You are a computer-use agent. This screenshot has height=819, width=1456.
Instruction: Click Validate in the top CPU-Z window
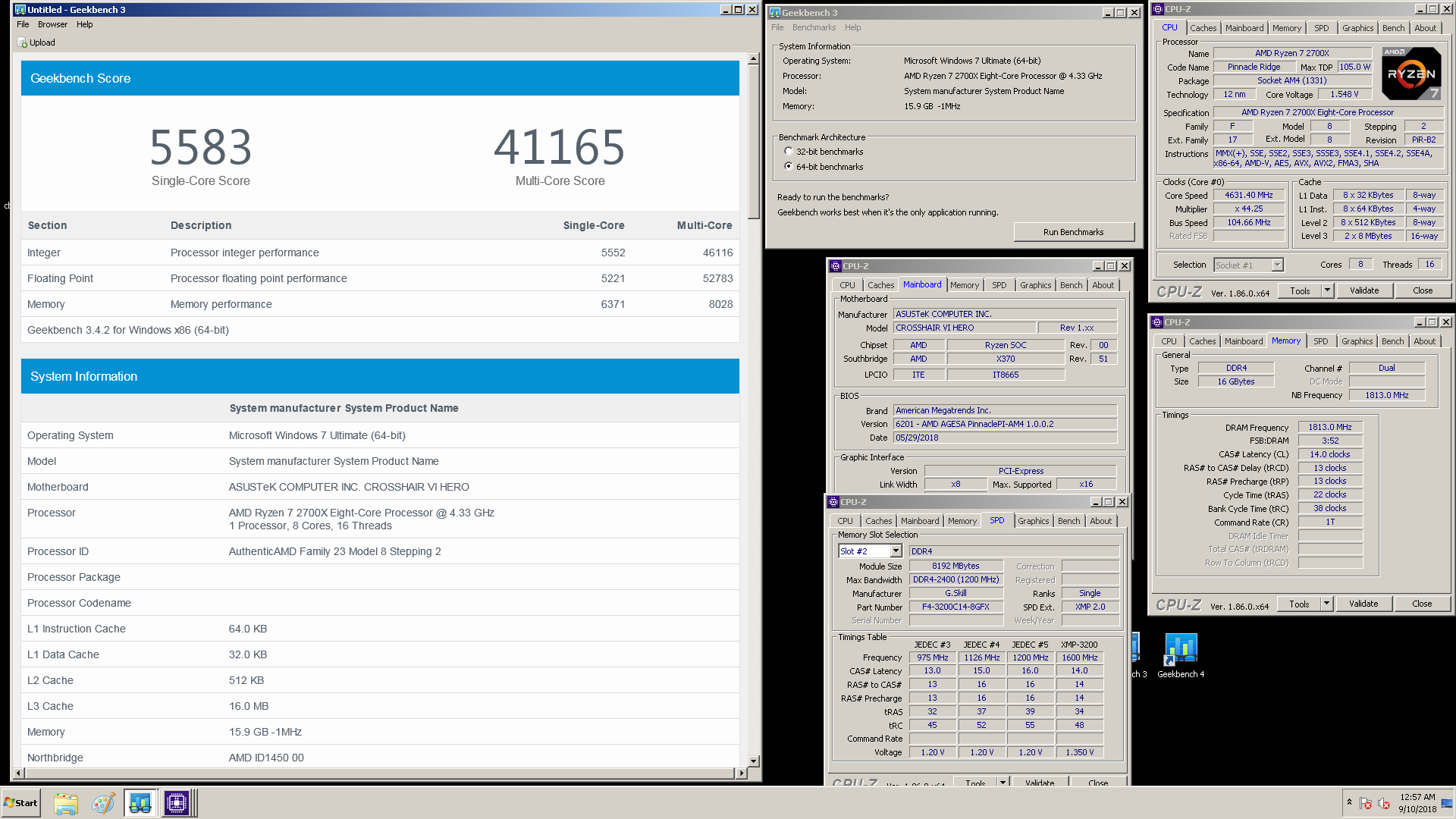(1364, 290)
